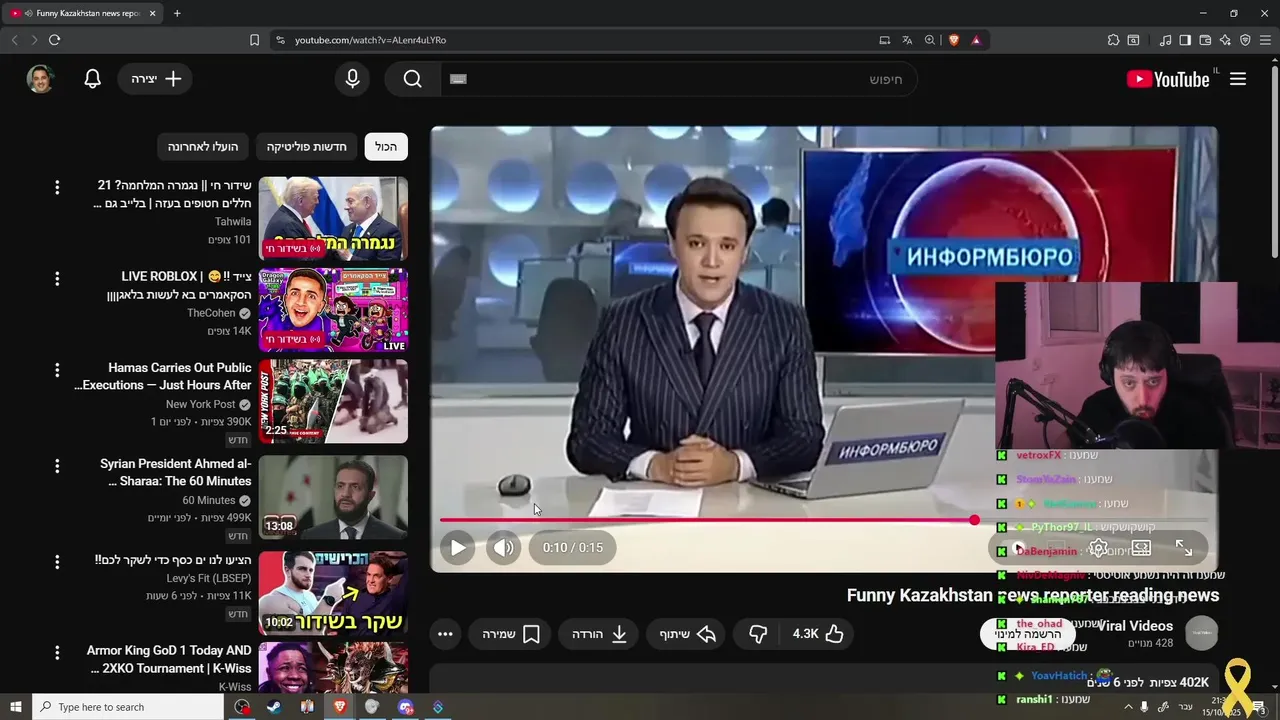The height and width of the screenshot is (720, 1280).
Task: Open Armor King GoD 1 Today video title
Action: coord(169,659)
